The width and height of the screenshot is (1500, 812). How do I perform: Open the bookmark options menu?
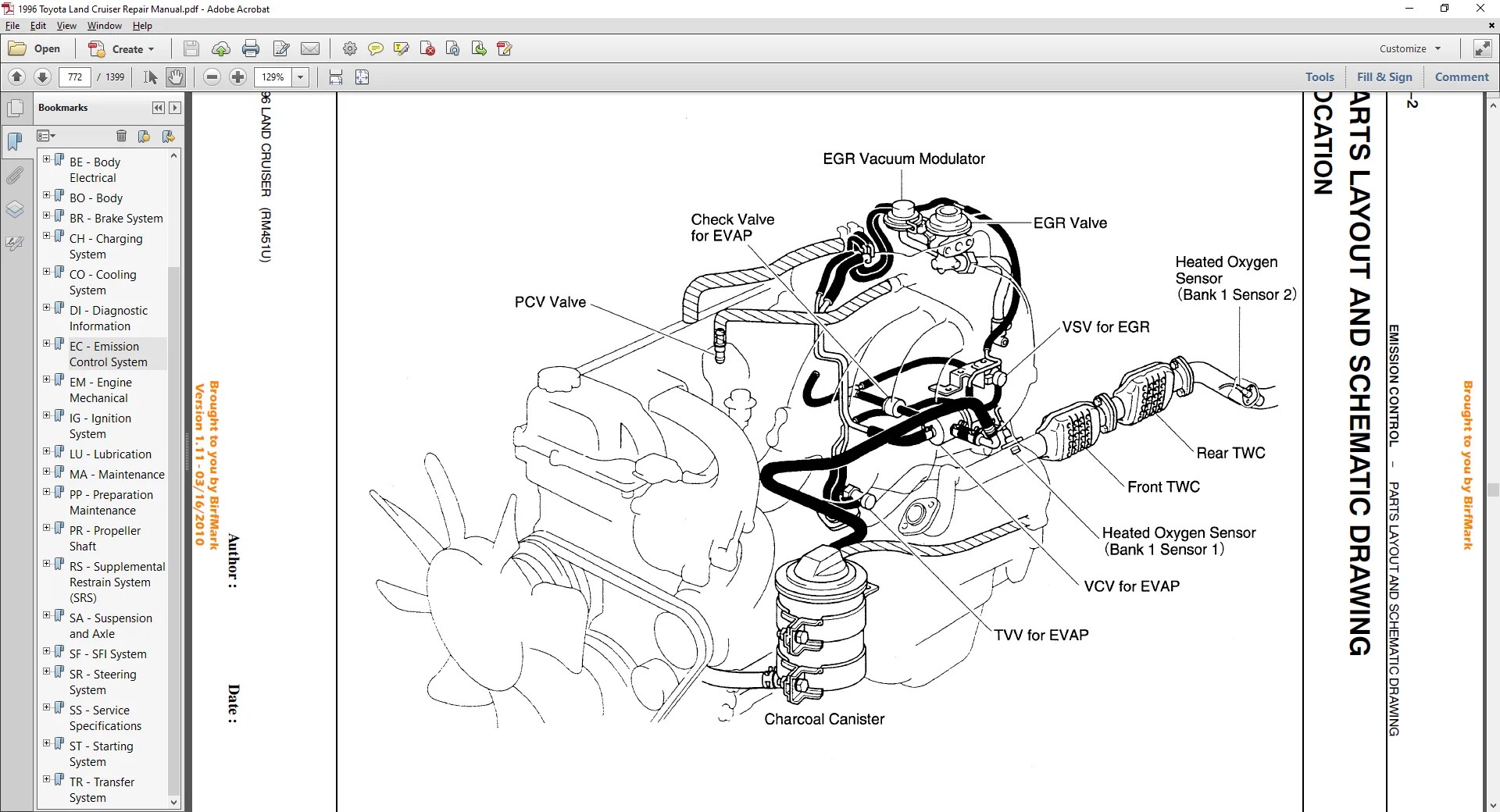(x=46, y=136)
